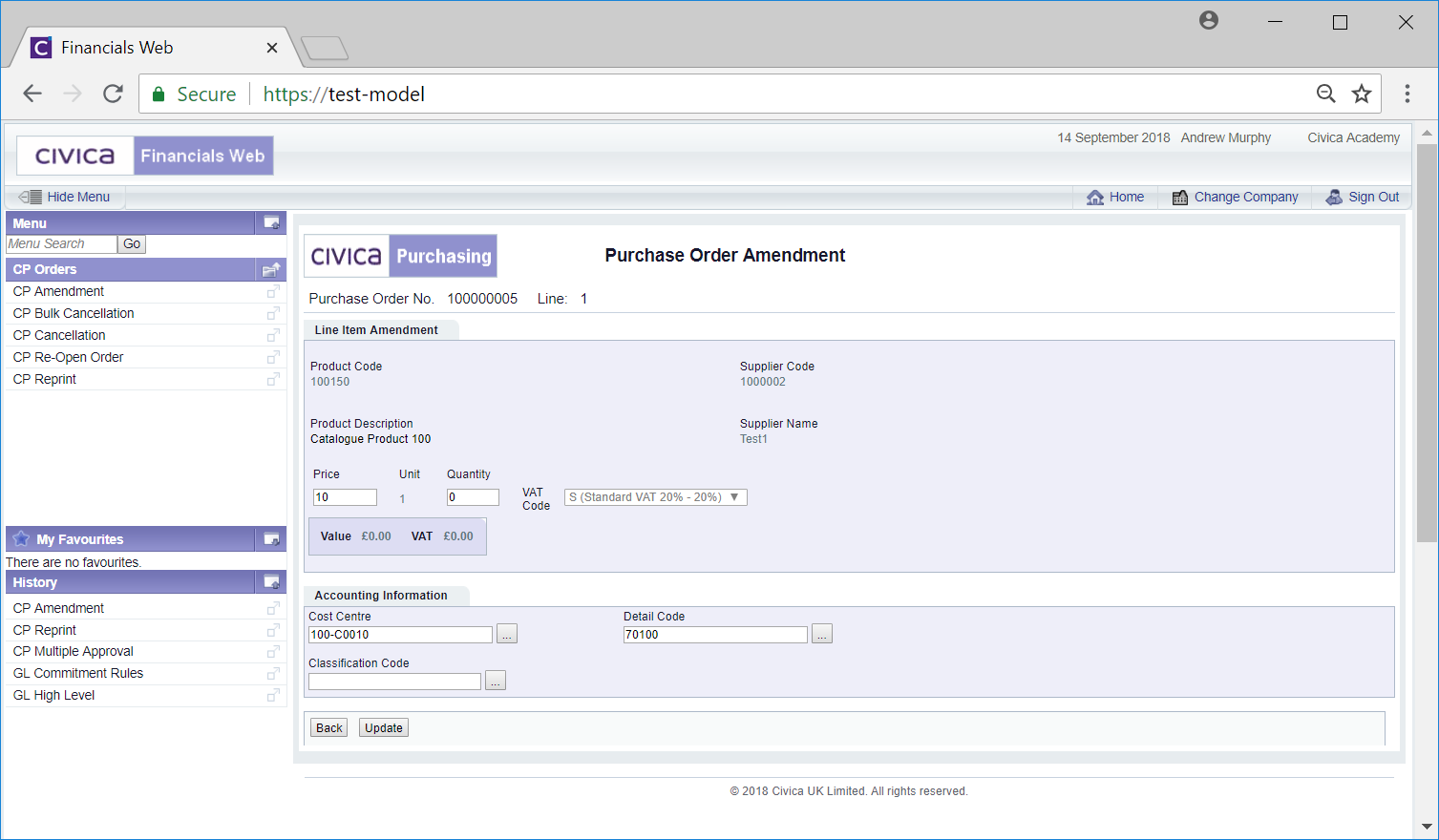This screenshot has height=840, width=1439.
Task: Close the Financials Web browser tab
Action: (x=272, y=48)
